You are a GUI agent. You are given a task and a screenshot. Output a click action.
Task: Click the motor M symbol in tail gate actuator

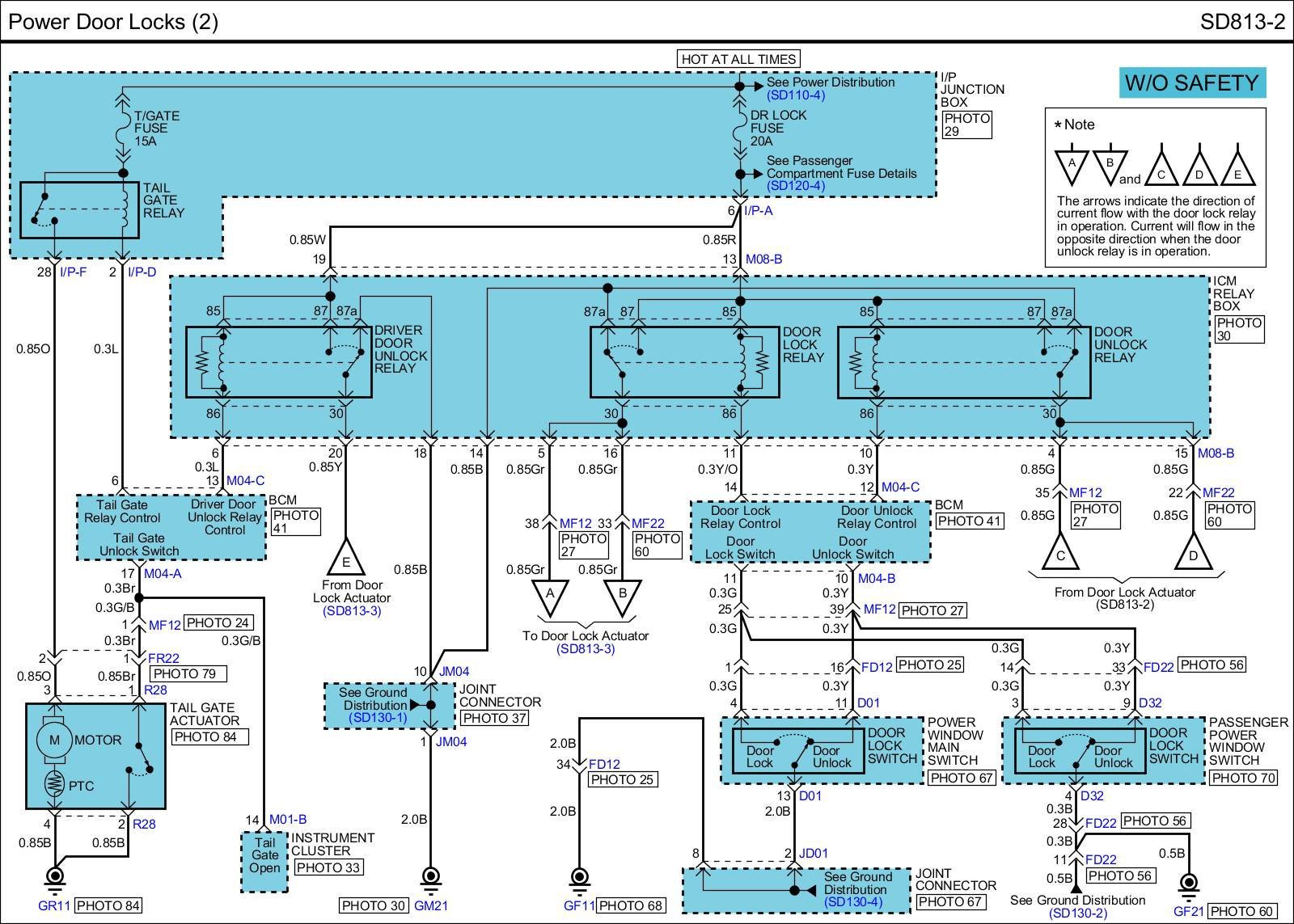(54, 740)
